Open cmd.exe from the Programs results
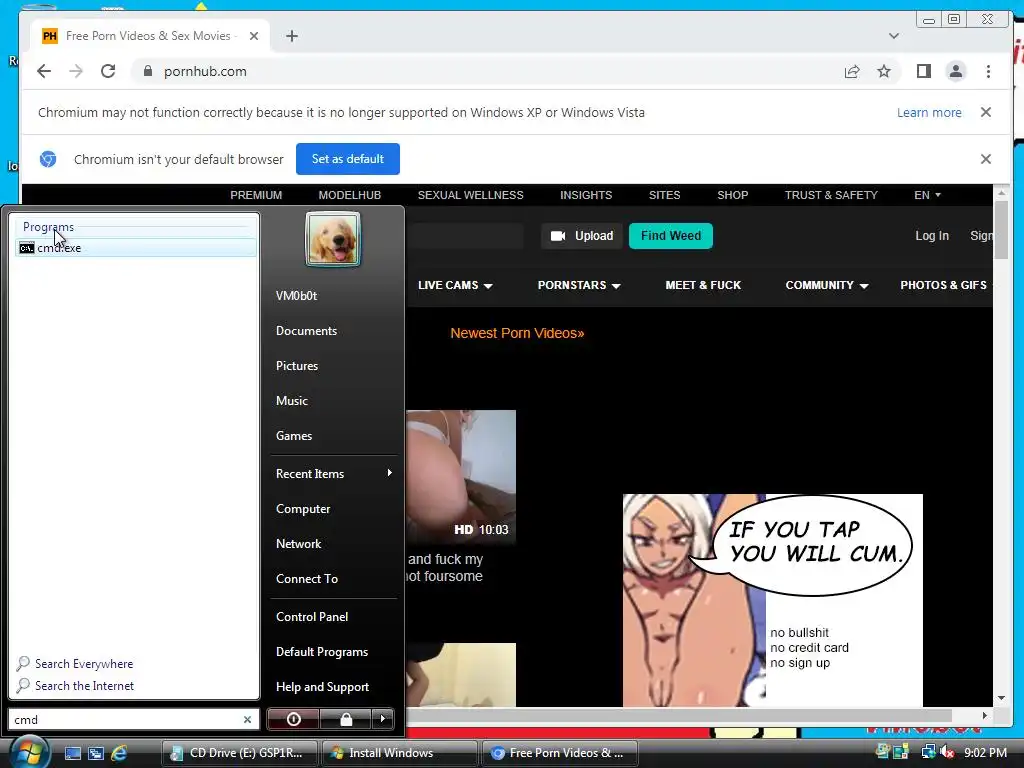Screen dimensions: 1024x768 pos(136,248)
